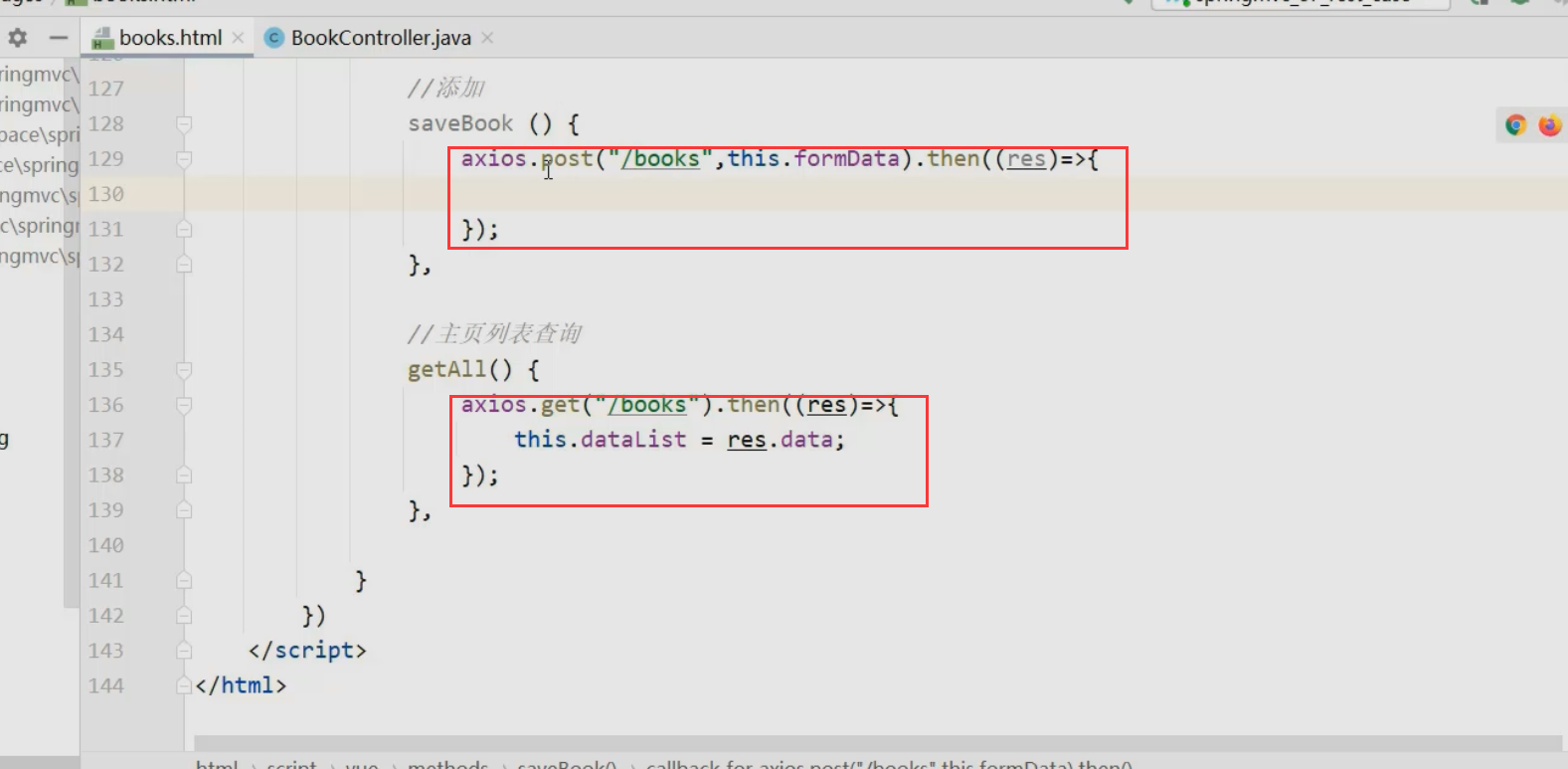Click methods breadcrumb at bottom

point(447,763)
